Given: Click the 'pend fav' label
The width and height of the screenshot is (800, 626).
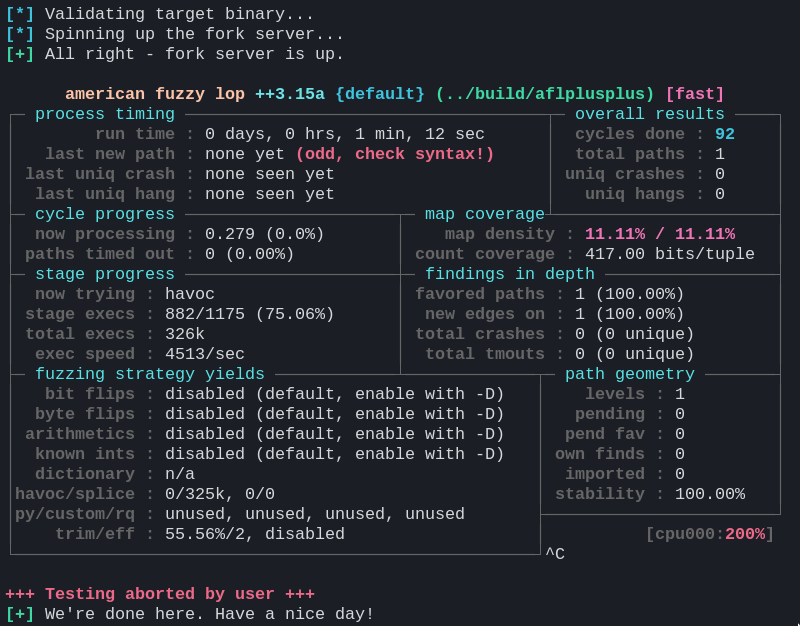Looking at the screenshot, I should click(x=605, y=433).
